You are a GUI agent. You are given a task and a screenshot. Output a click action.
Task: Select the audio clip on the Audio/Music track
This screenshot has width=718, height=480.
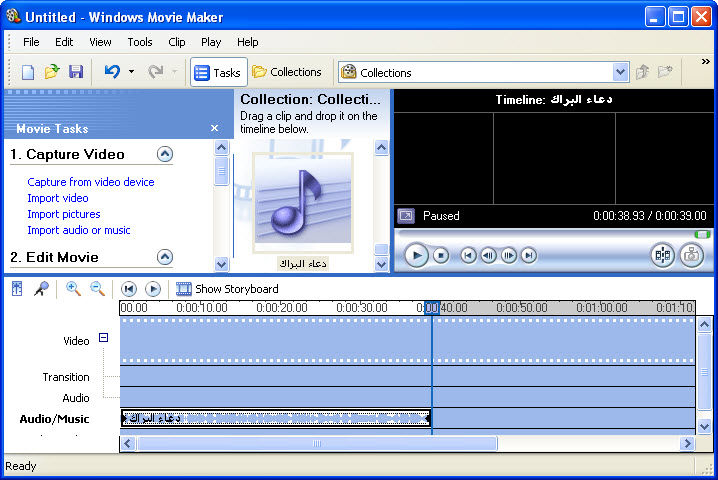275,418
